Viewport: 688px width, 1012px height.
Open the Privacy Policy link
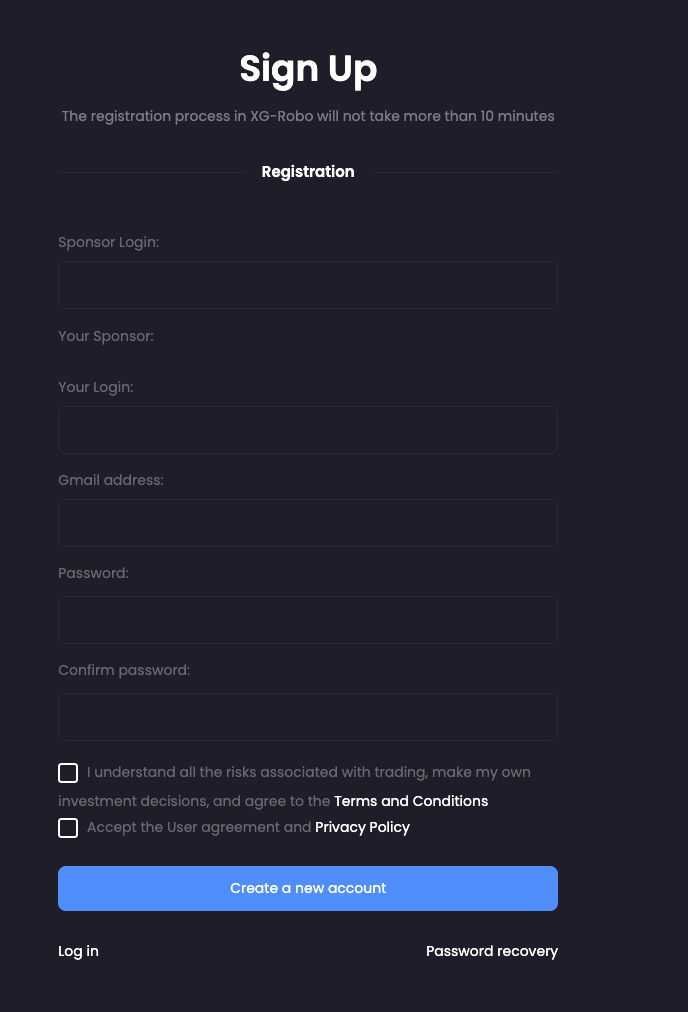click(x=362, y=827)
